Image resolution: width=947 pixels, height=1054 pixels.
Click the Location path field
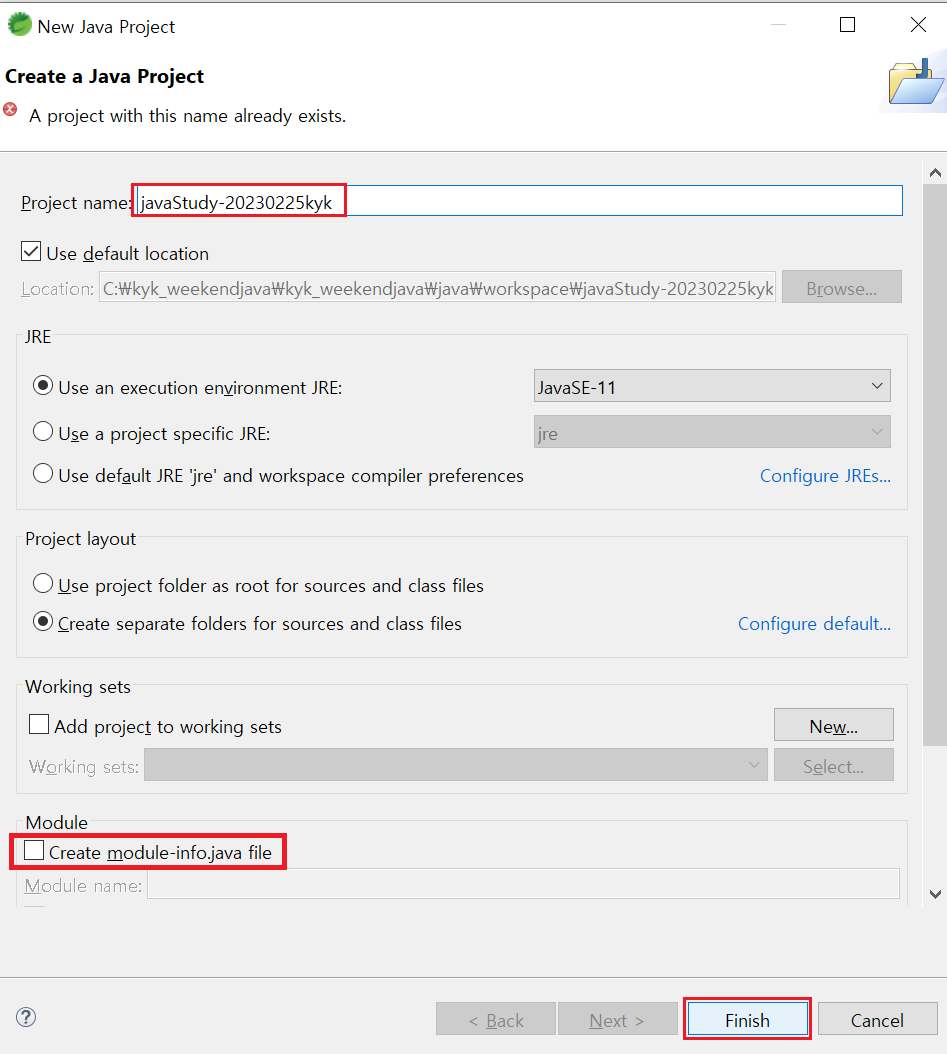point(438,288)
